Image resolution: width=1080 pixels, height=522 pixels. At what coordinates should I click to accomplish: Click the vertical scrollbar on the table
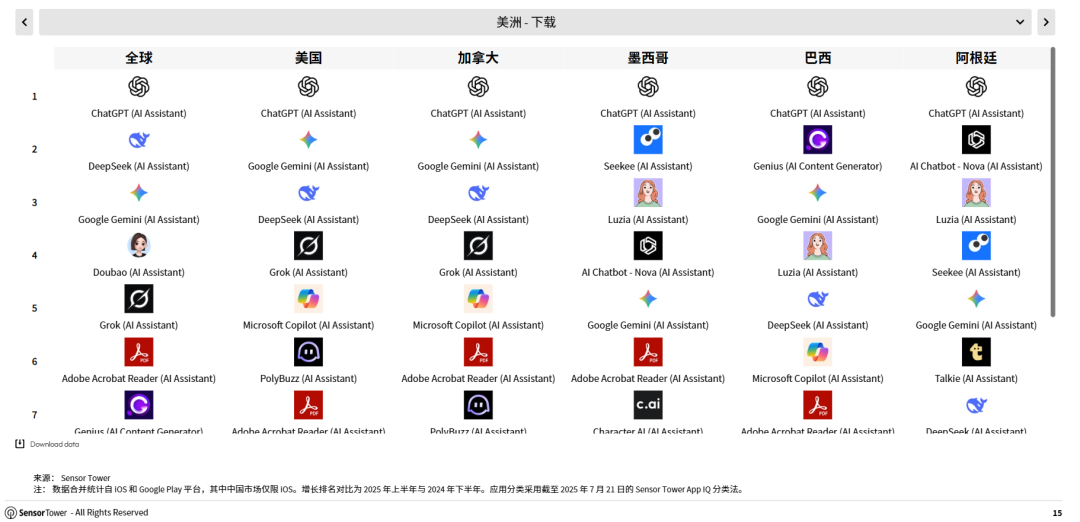[x=1052, y=180]
